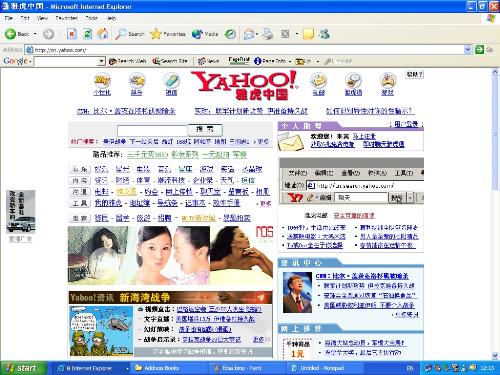Click the Yahoo search submit button
Screen dimensions: 500x375
(205, 129)
